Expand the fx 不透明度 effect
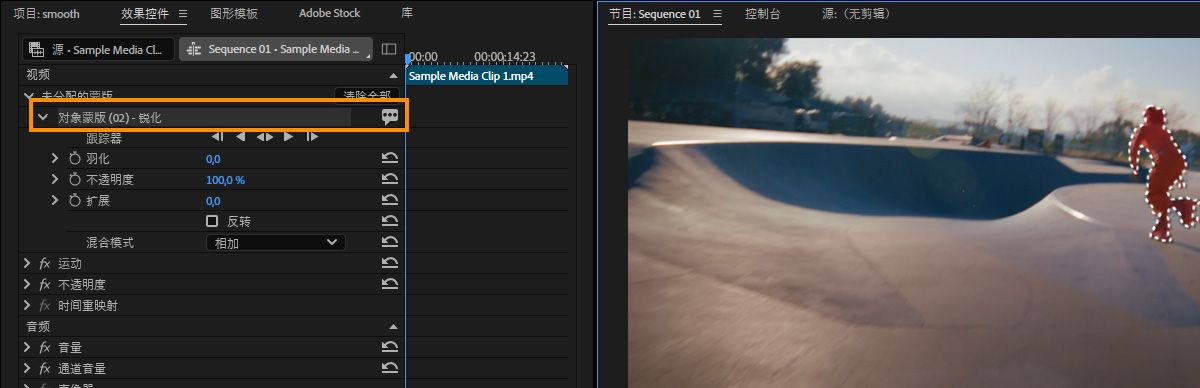Screen dimensions: 1200x388 (27, 284)
